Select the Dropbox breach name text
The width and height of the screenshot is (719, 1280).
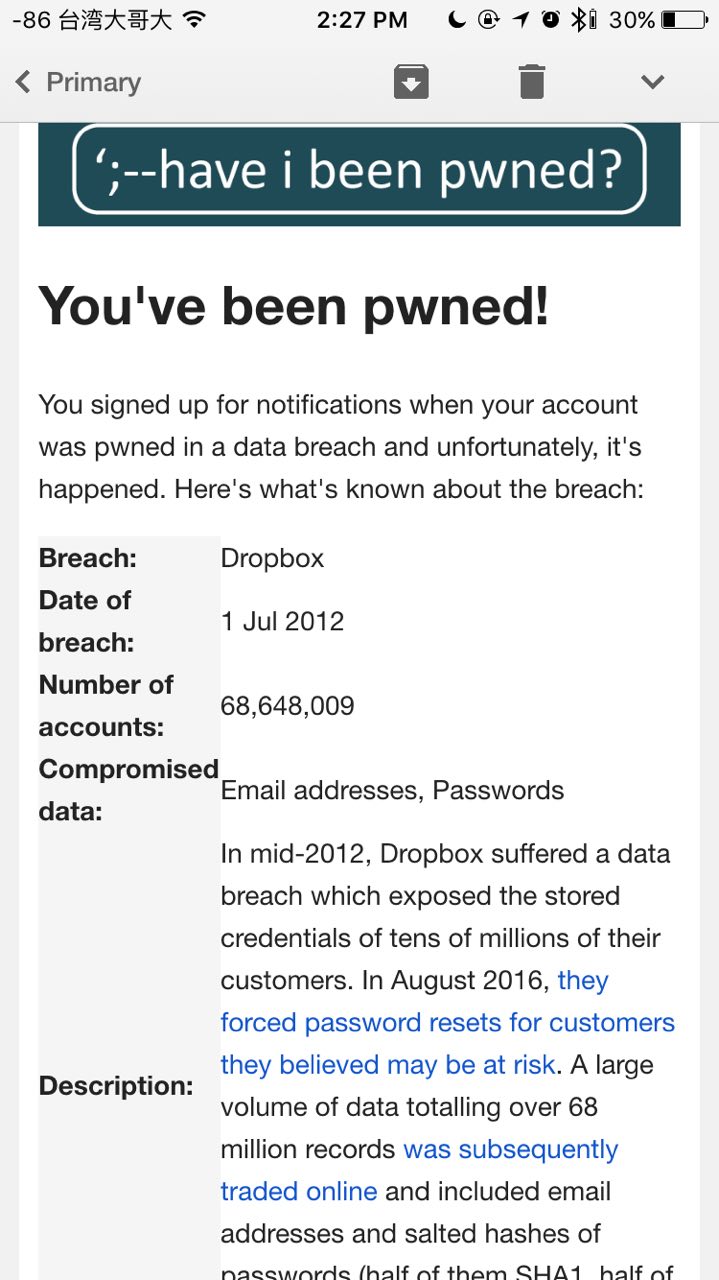(x=272, y=558)
